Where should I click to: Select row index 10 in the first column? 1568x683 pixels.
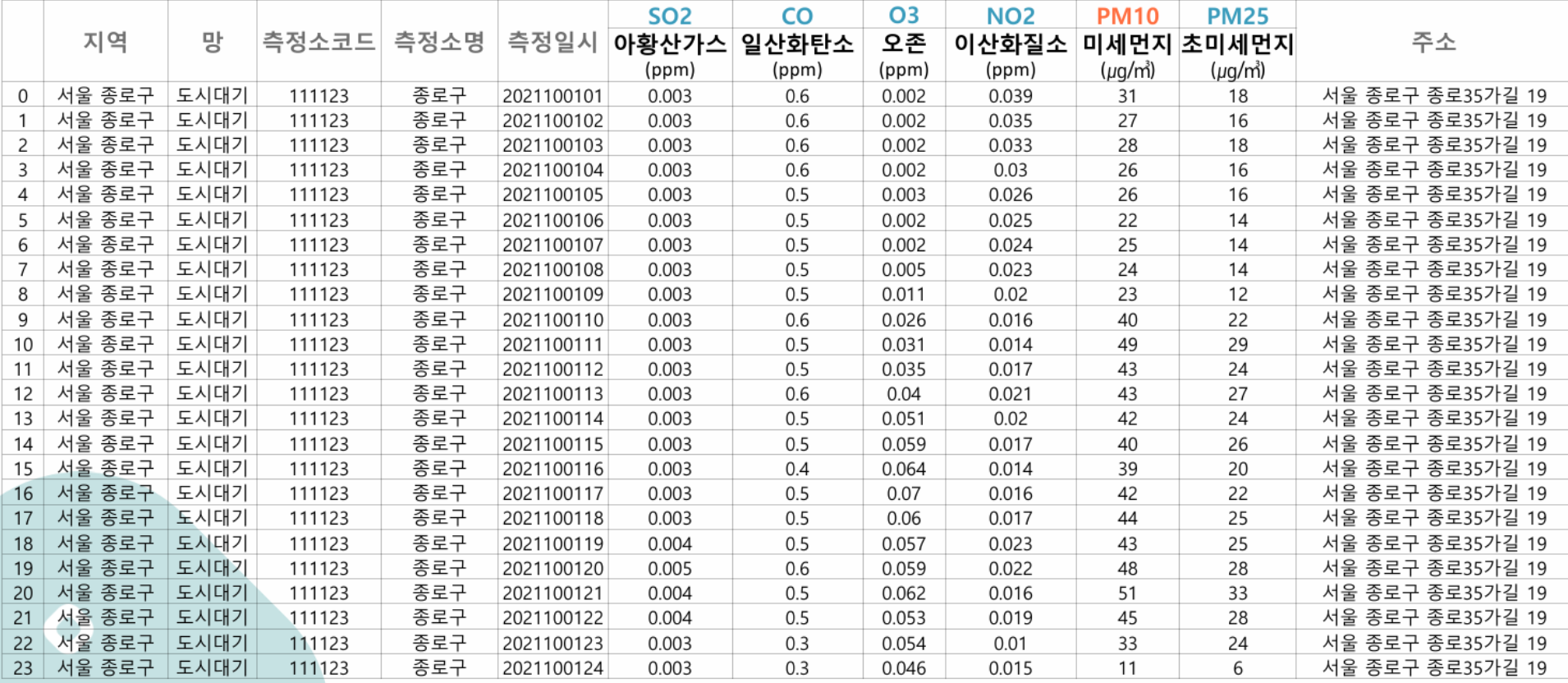pos(23,345)
